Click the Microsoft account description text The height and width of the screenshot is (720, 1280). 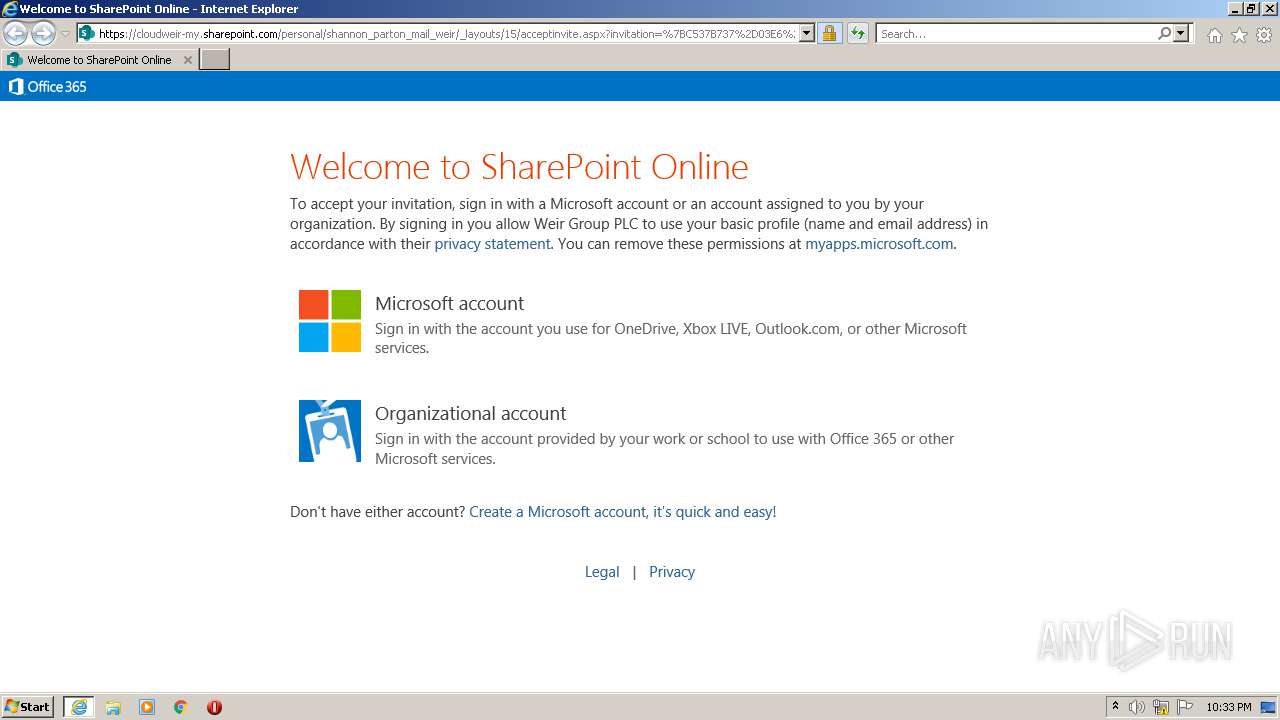(671, 338)
